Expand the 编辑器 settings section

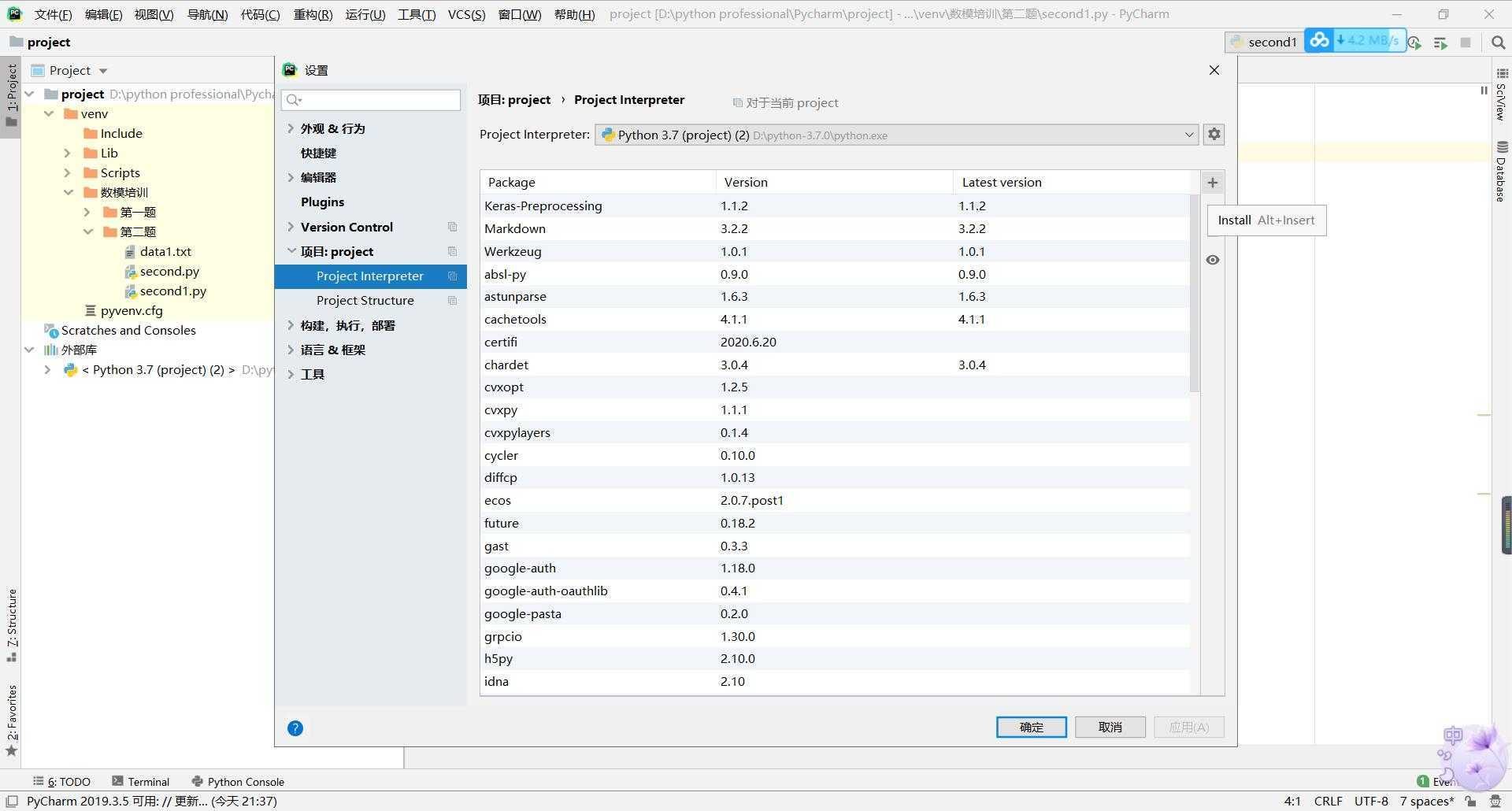click(x=291, y=177)
